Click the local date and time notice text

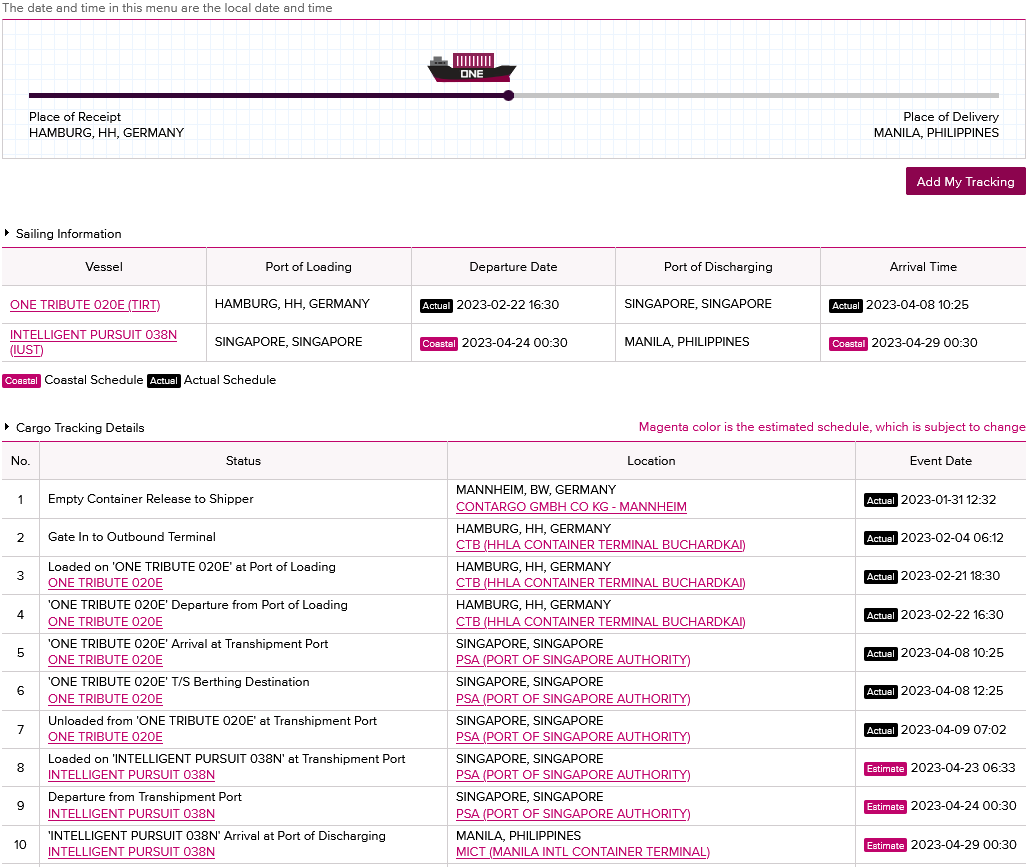(x=168, y=8)
